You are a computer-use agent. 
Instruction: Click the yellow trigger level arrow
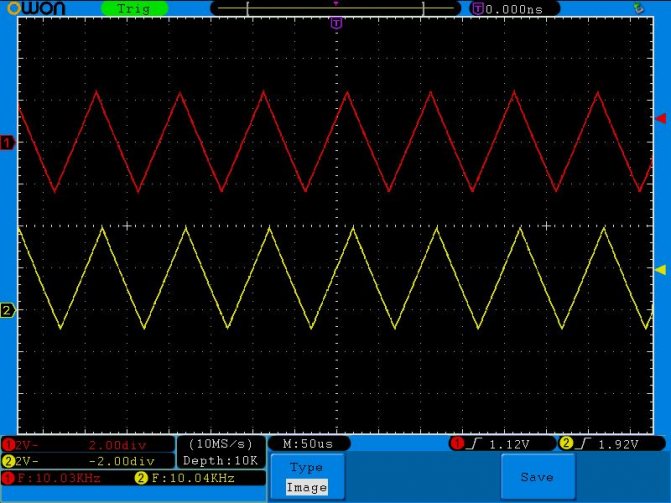click(x=661, y=270)
